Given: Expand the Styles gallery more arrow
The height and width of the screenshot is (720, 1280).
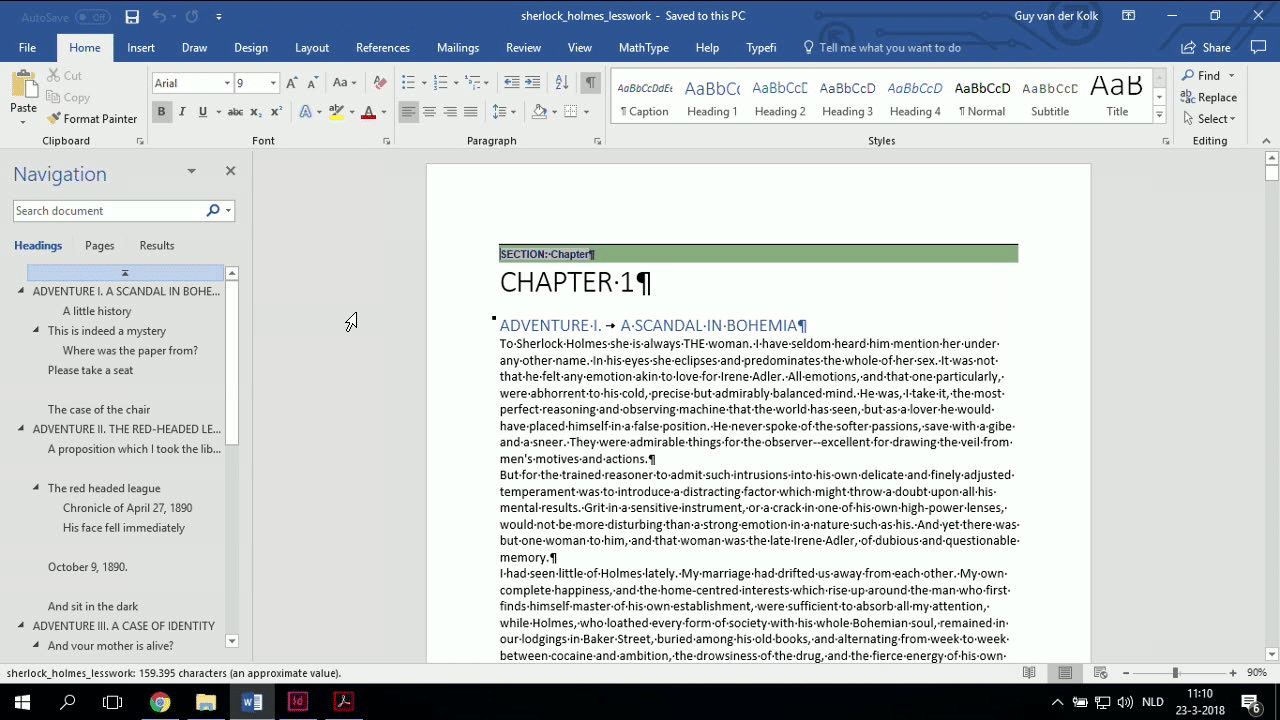Looking at the screenshot, I should tap(1159, 116).
